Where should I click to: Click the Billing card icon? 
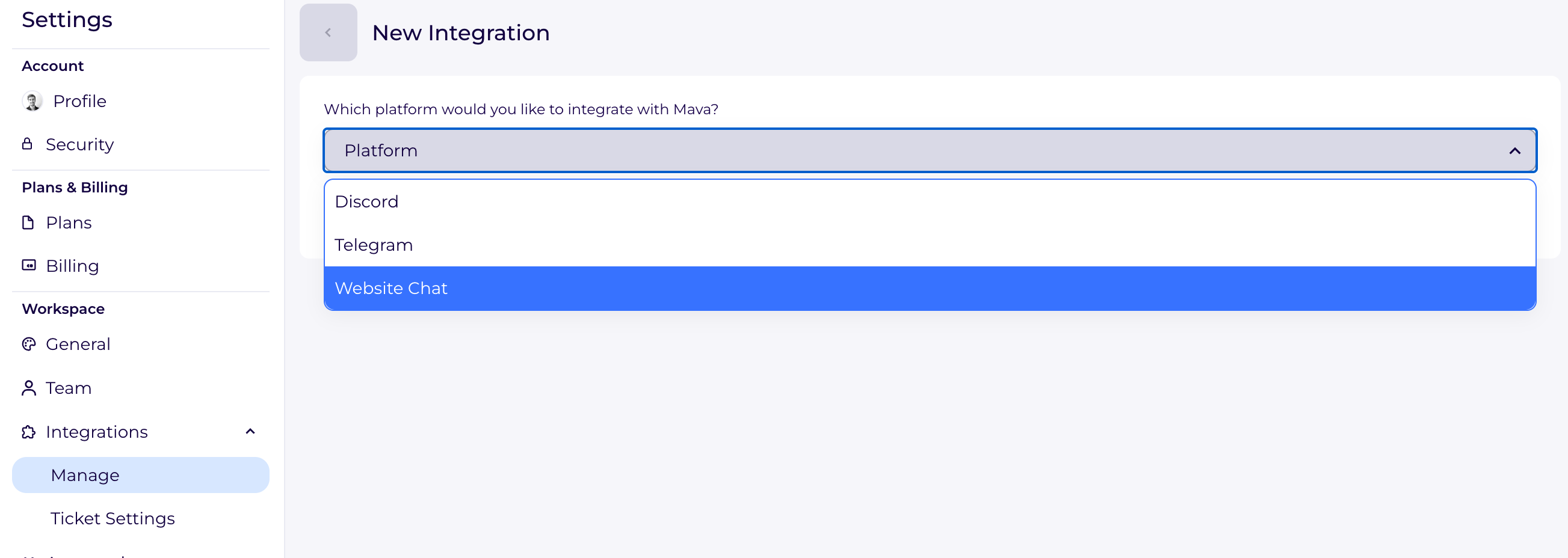(x=29, y=265)
